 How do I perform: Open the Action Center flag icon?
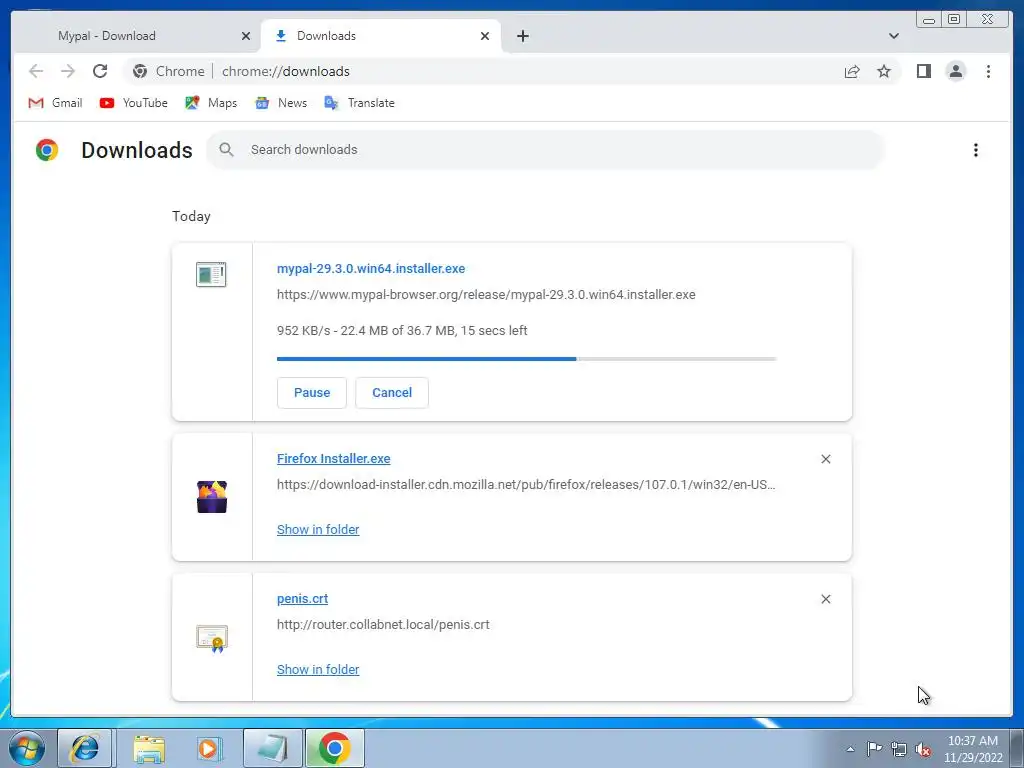pyautogui.click(x=874, y=749)
